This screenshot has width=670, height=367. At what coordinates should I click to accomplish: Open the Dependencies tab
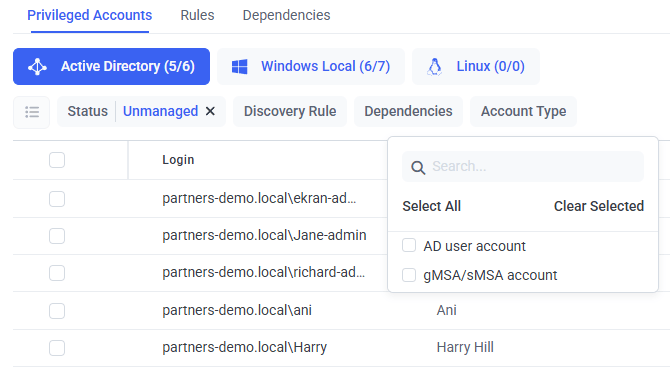286,15
